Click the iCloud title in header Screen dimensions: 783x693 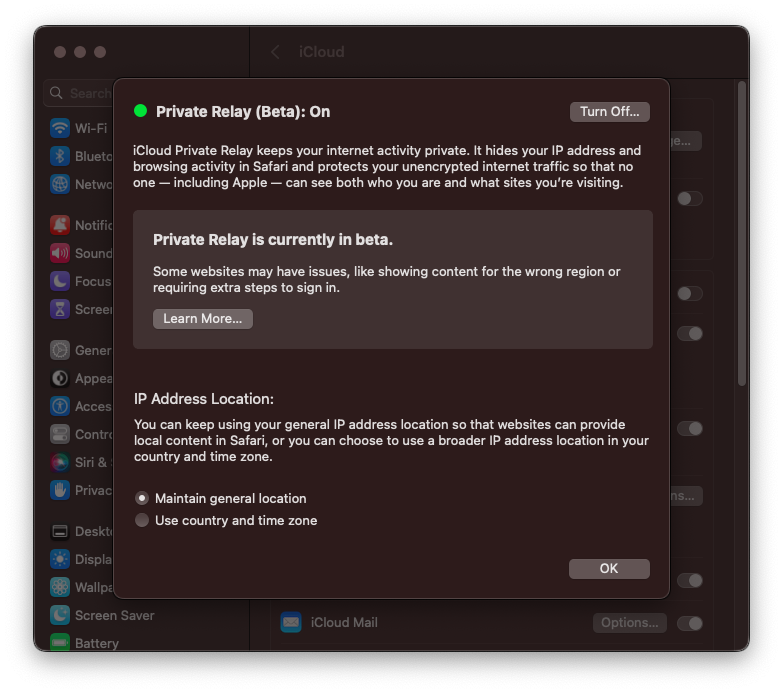click(322, 51)
